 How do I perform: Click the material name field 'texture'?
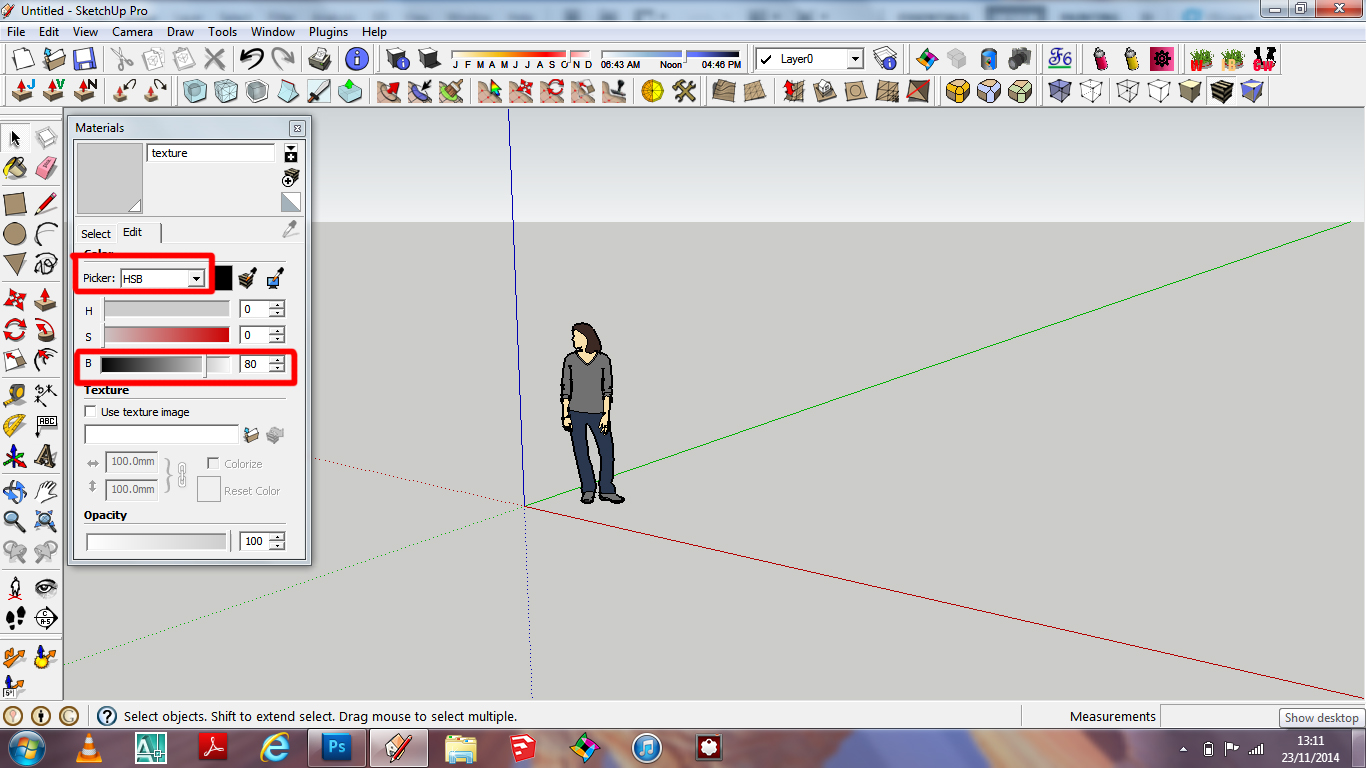click(x=210, y=153)
